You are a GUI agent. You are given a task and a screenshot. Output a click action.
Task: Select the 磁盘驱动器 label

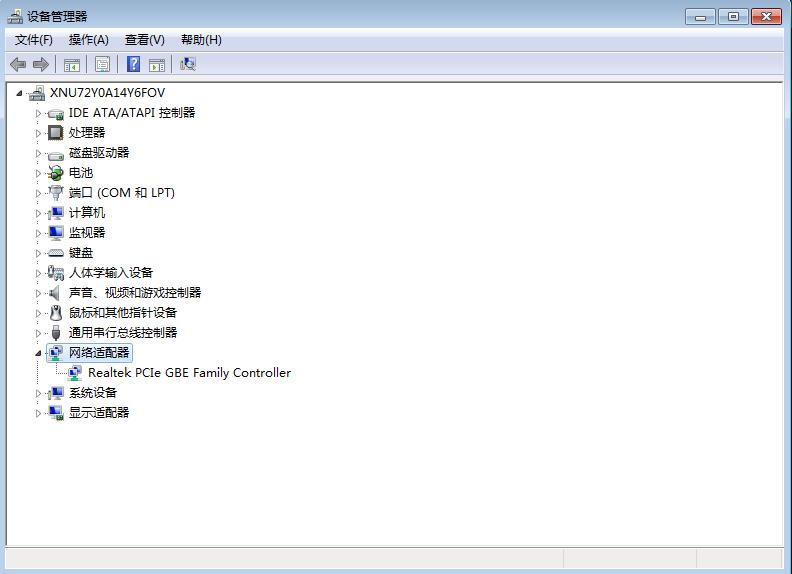pyautogui.click(x=99, y=153)
